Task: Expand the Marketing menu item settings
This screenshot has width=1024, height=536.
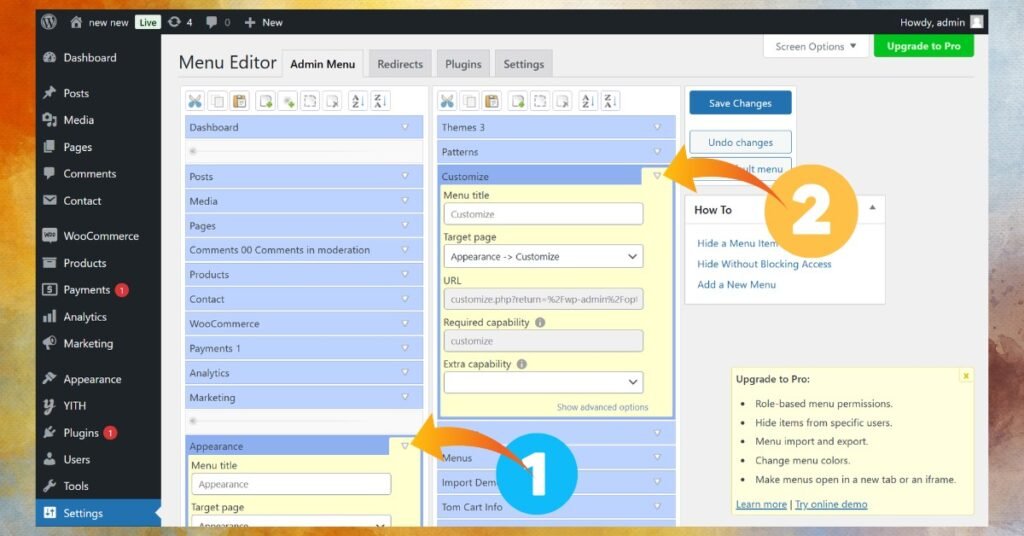Action: click(405, 397)
